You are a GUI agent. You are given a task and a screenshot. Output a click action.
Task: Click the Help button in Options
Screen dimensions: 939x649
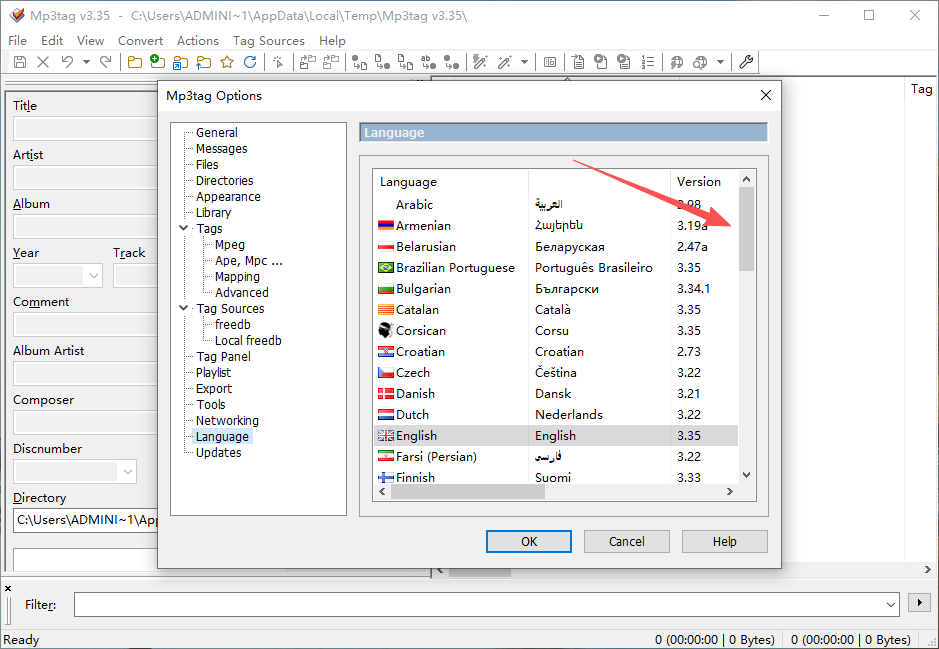click(x=725, y=541)
